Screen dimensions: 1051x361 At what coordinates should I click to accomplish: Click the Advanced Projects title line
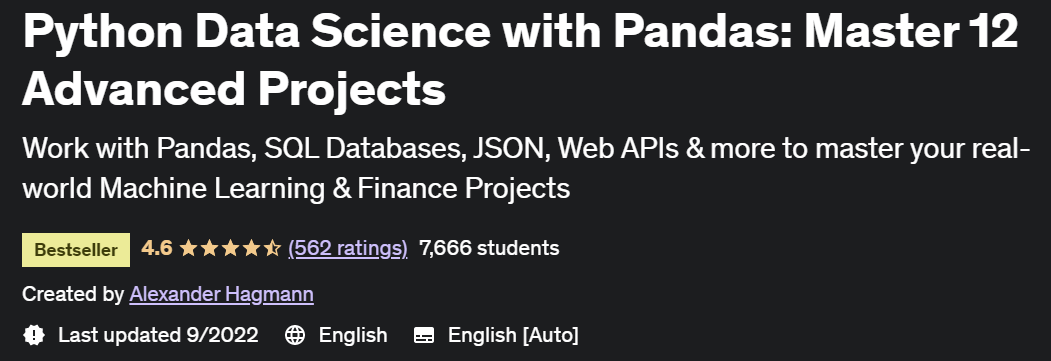coord(234,89)
